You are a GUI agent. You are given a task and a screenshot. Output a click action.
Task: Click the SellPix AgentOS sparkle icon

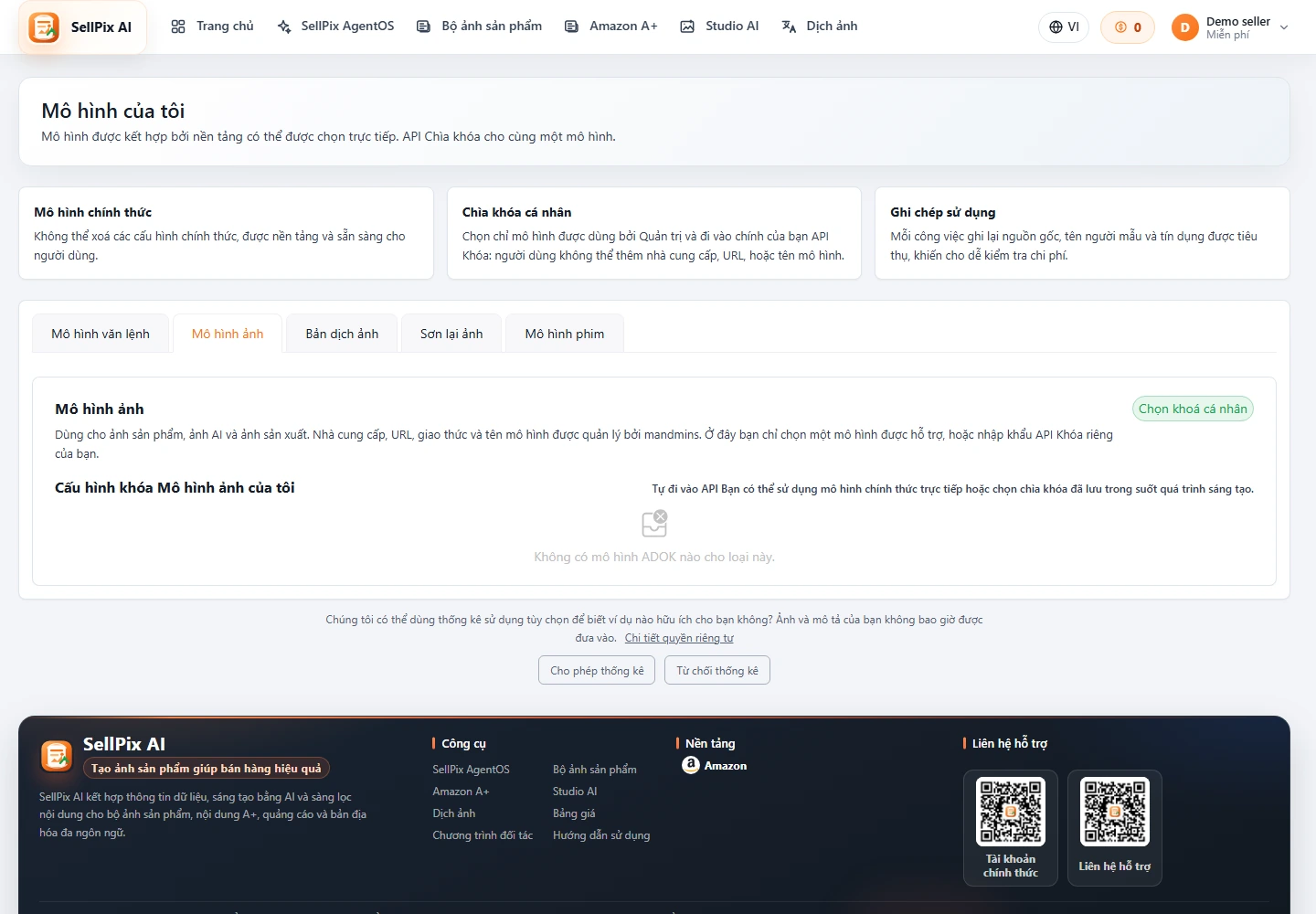(284, 27)
